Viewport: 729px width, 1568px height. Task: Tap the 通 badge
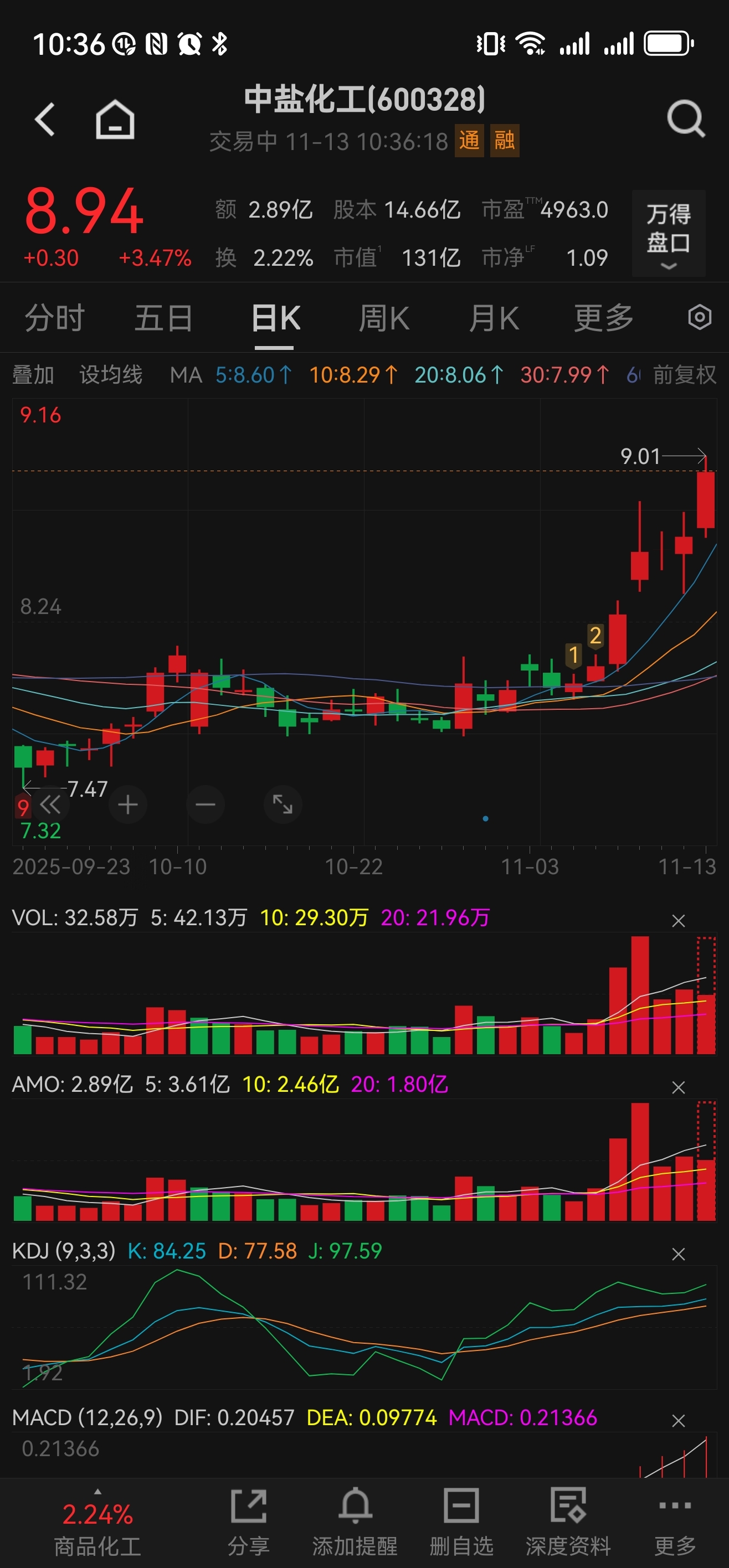[x=469, y=141]
